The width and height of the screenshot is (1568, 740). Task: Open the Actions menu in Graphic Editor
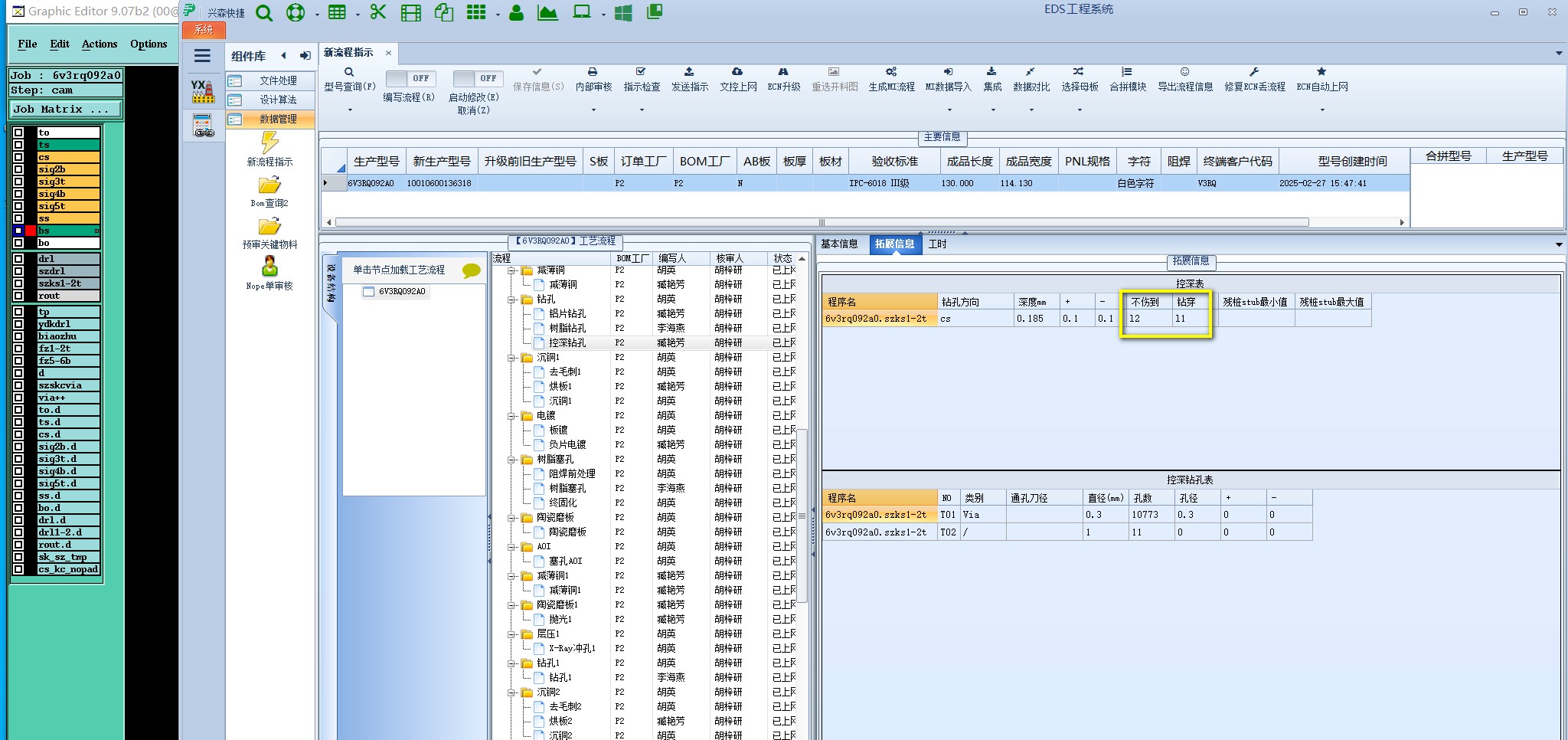point(100,44)
